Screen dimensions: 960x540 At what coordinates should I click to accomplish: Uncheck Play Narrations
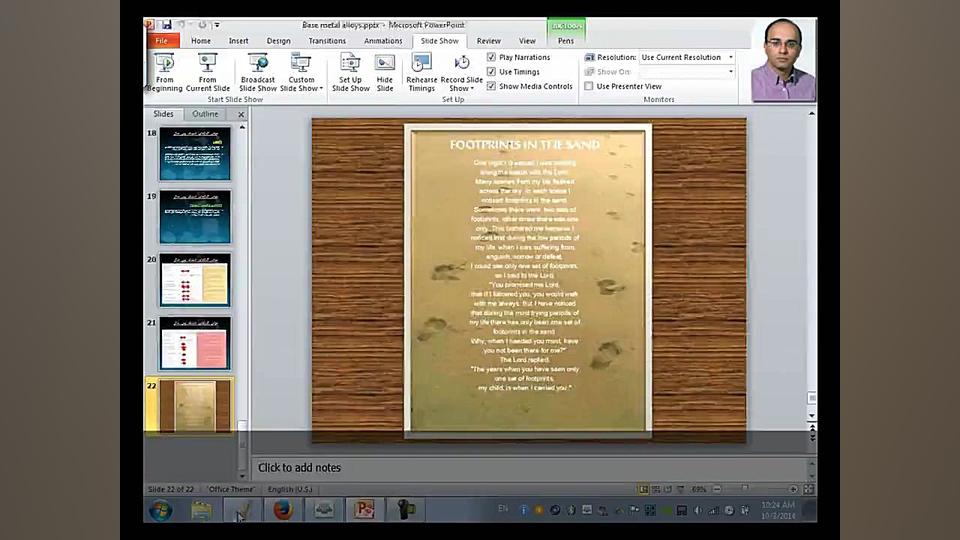point(491,57)
